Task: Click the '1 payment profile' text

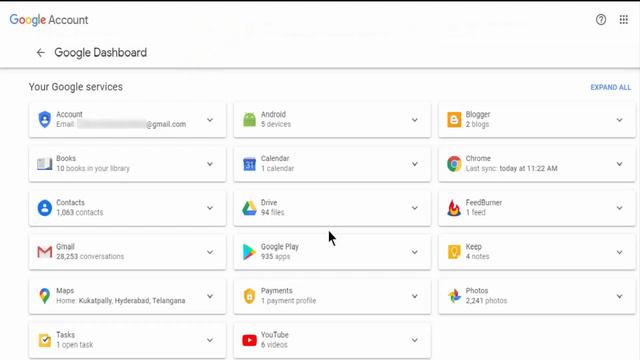Action: tap(288, 301)
